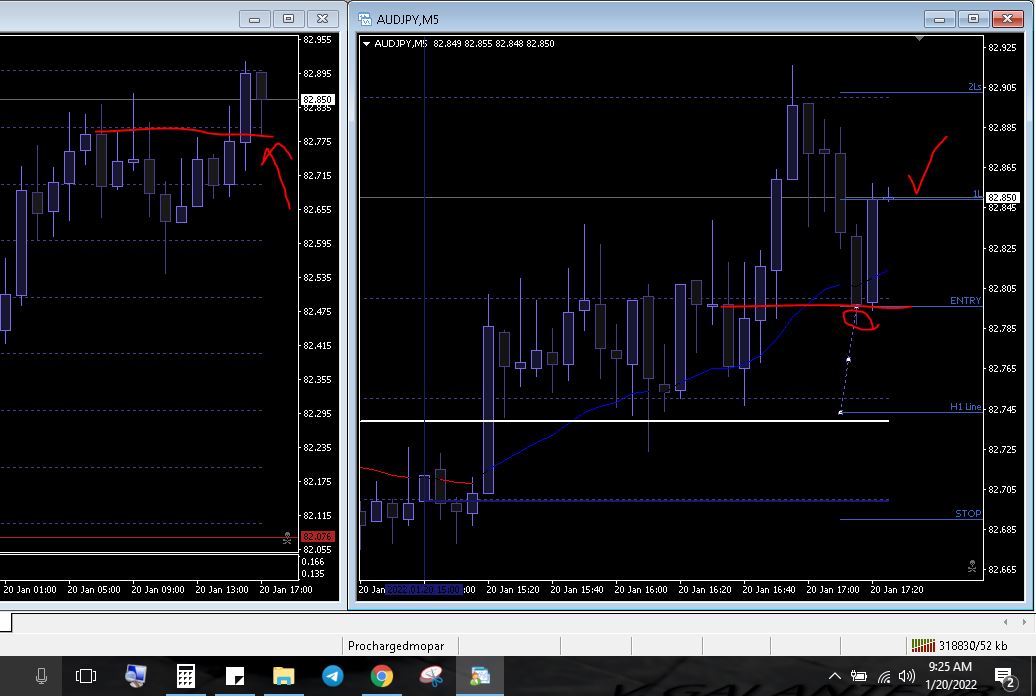The height and width of the screenshot is (696, 1036).
Task: Open Telegram from the taskbar
Action: (x=333, y=677)
